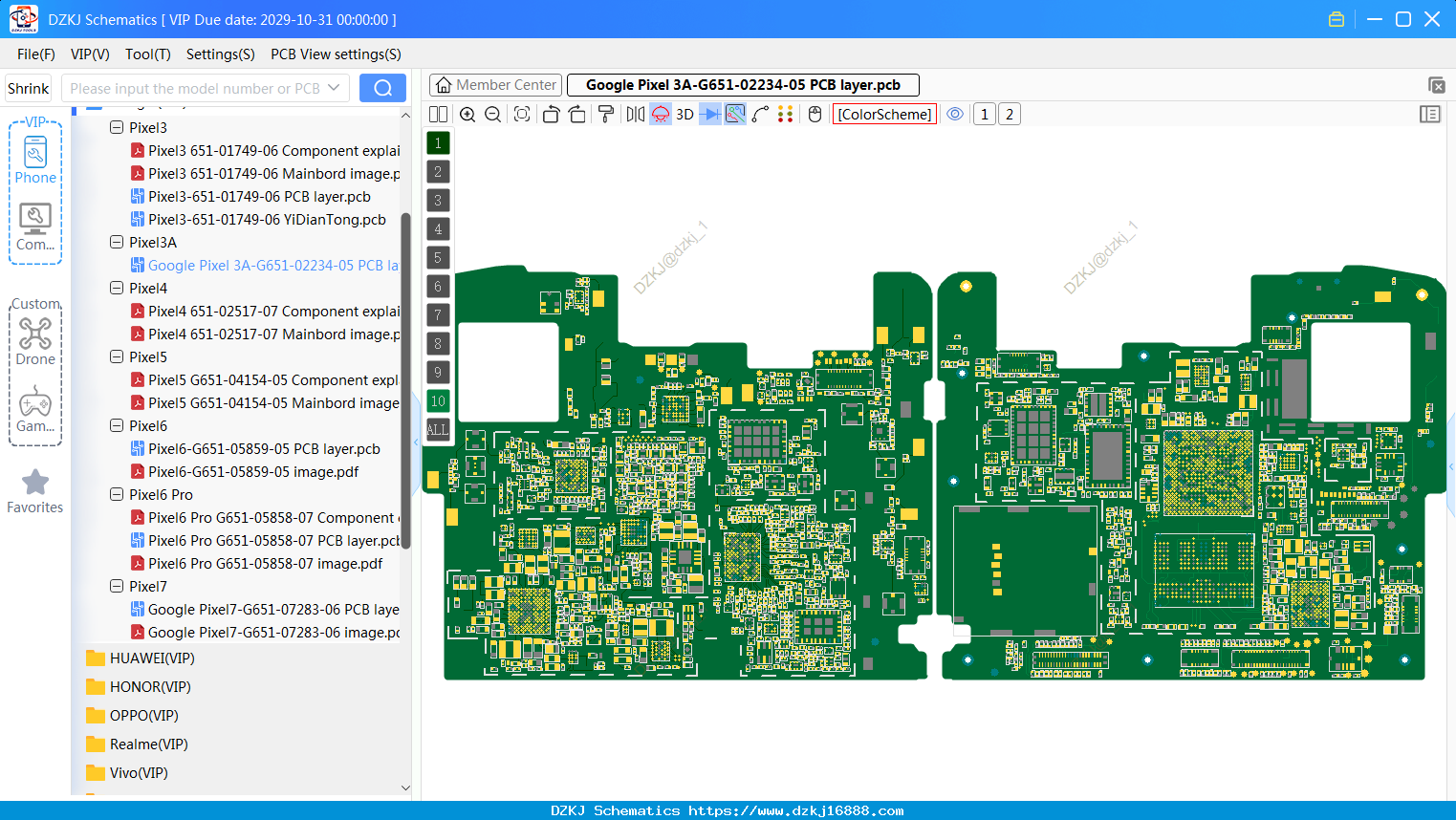This screenshot has height=820, width=1456.
Task: Open the Computer category
Action: click(35, 227)
